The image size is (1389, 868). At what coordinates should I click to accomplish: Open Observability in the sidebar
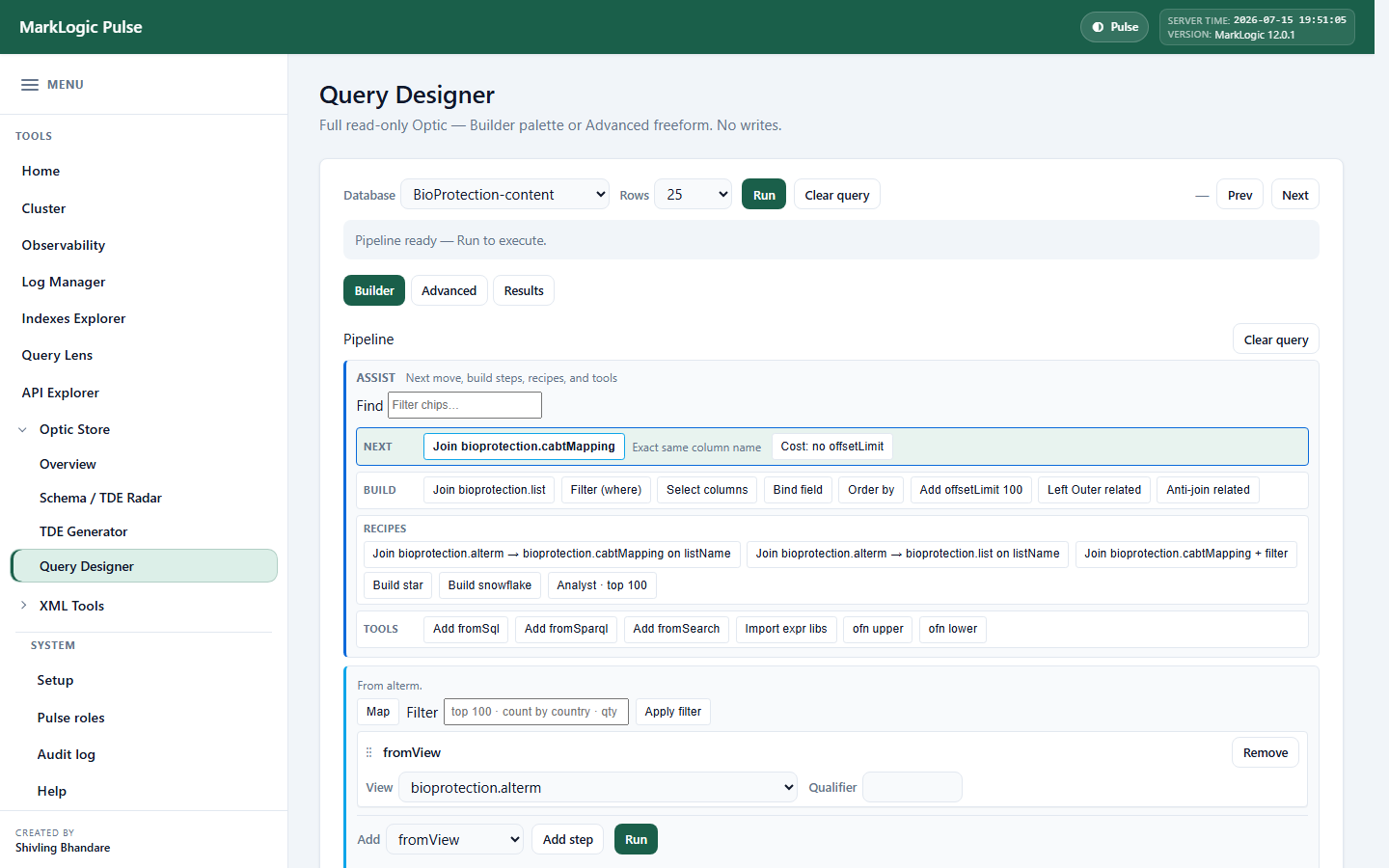64,245
